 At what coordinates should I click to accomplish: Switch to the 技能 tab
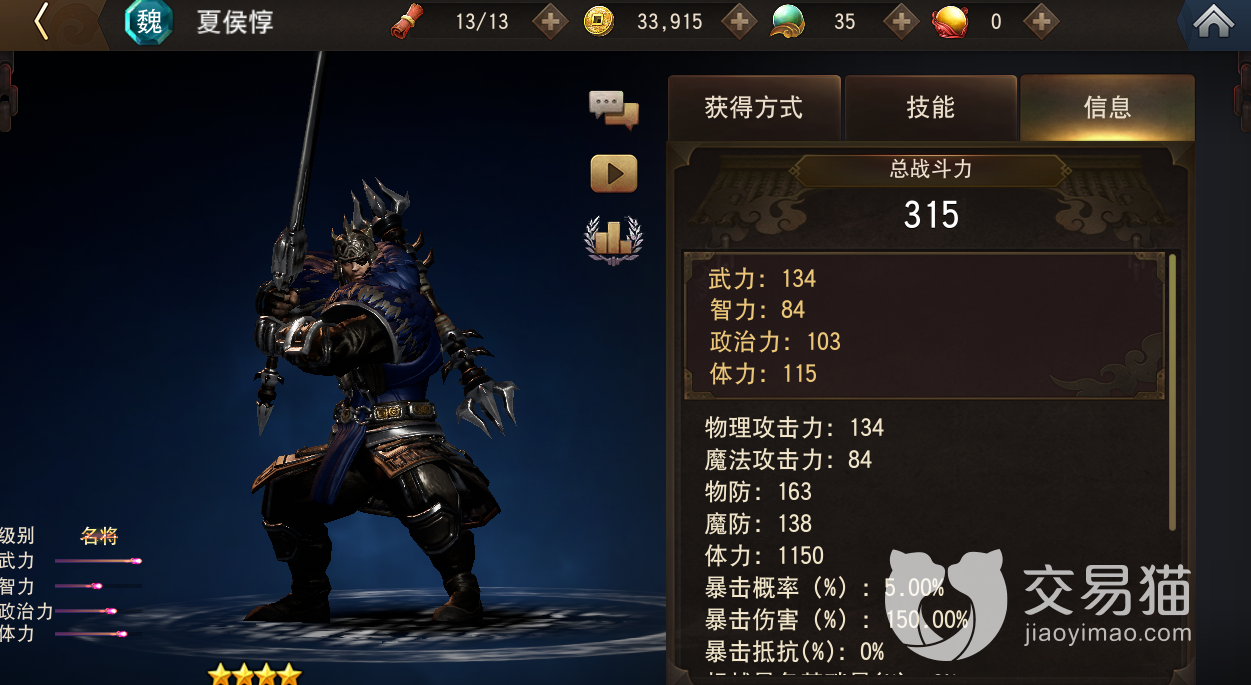[x=931, y=108]
